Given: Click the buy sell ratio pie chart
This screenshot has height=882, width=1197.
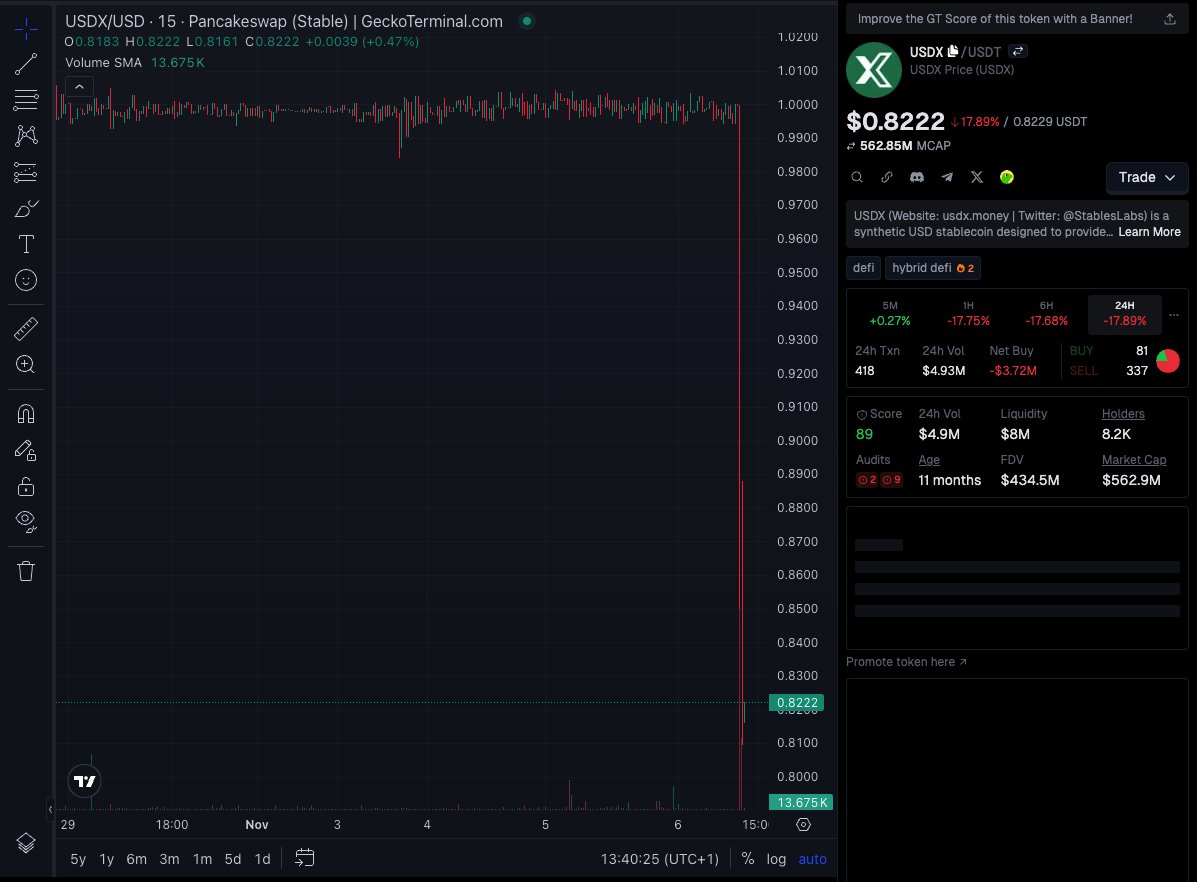Looking at the screenshot, I should point(1168,360).
